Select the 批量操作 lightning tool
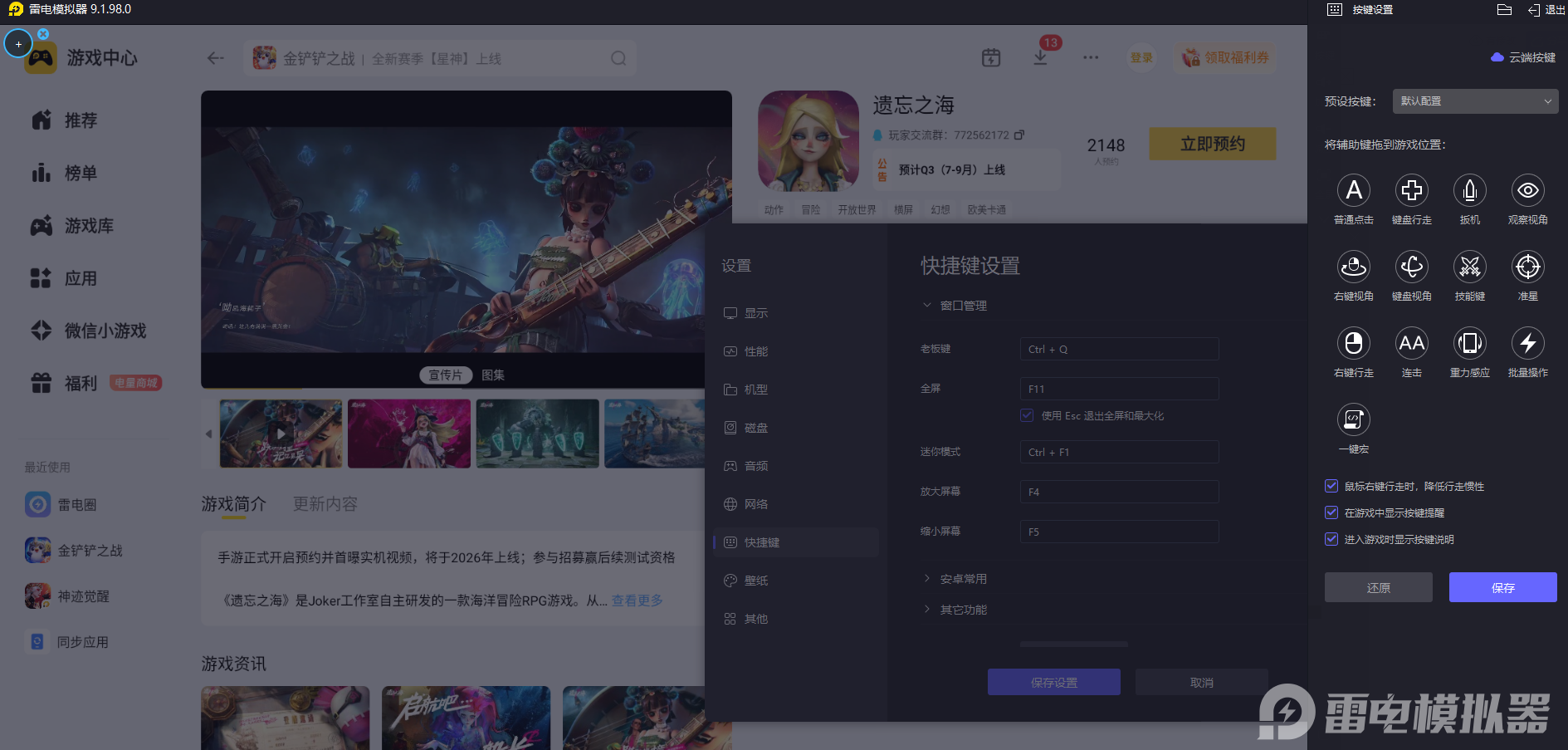This screenshot has height=750, width=1568. click(1528, 344)
